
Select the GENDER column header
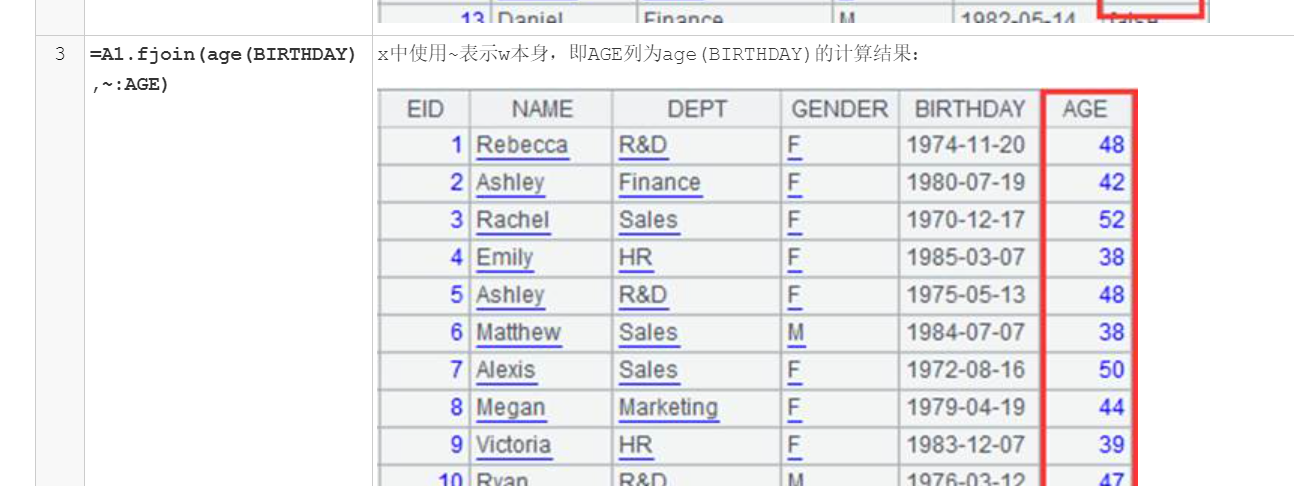(838, 109)
